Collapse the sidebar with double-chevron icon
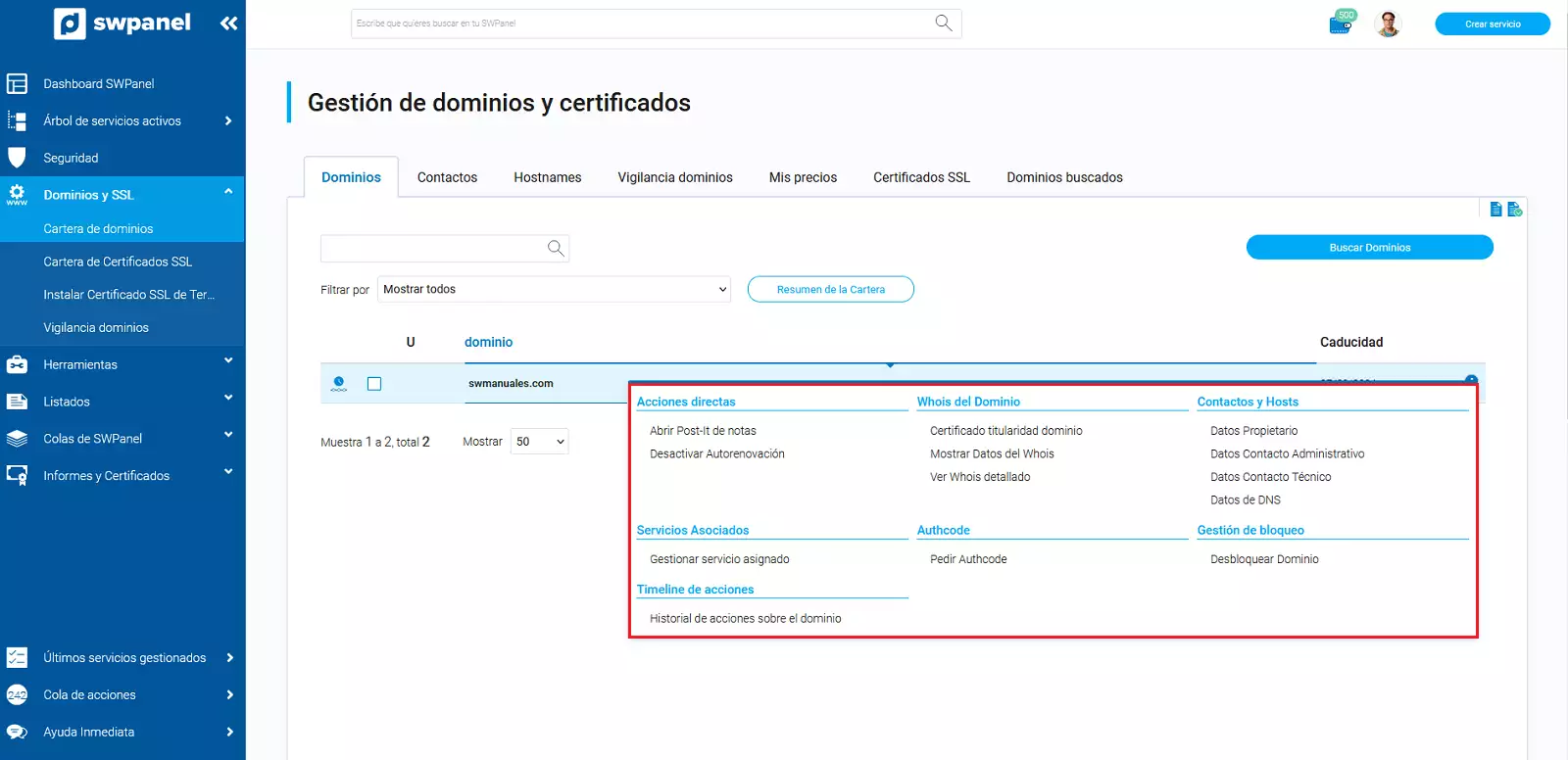1568x760 pixels. tap(228, 24)
